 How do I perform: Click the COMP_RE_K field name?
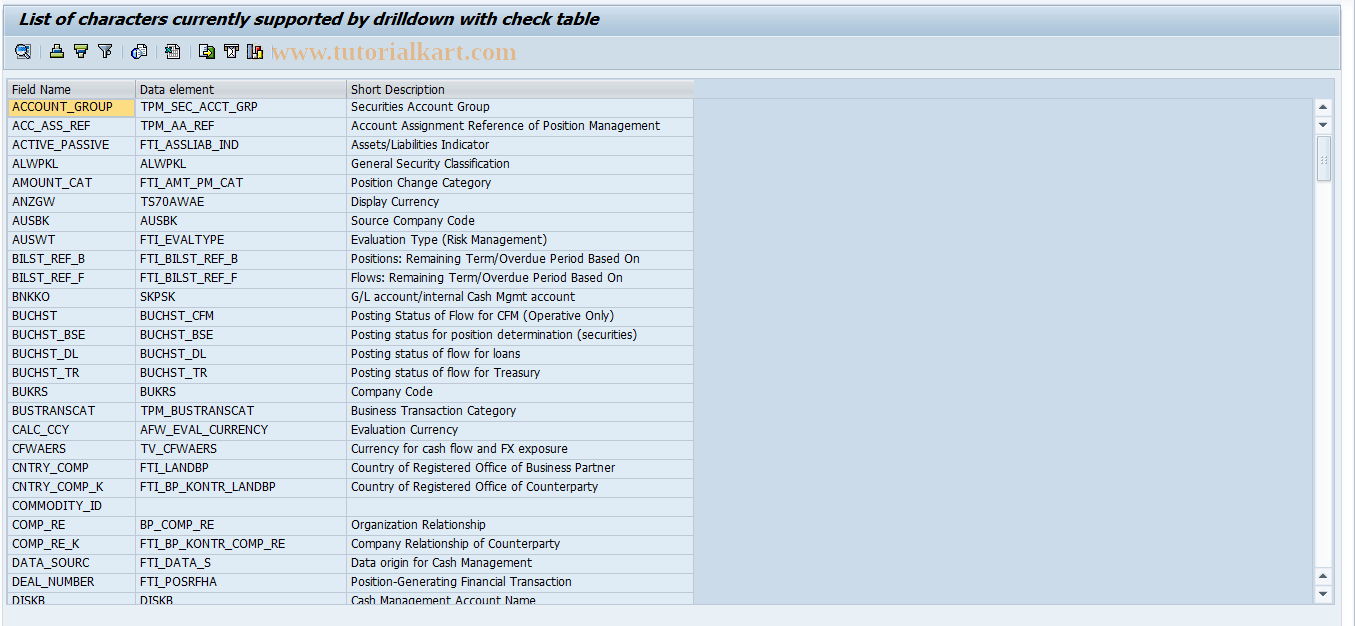click(45, 544)
